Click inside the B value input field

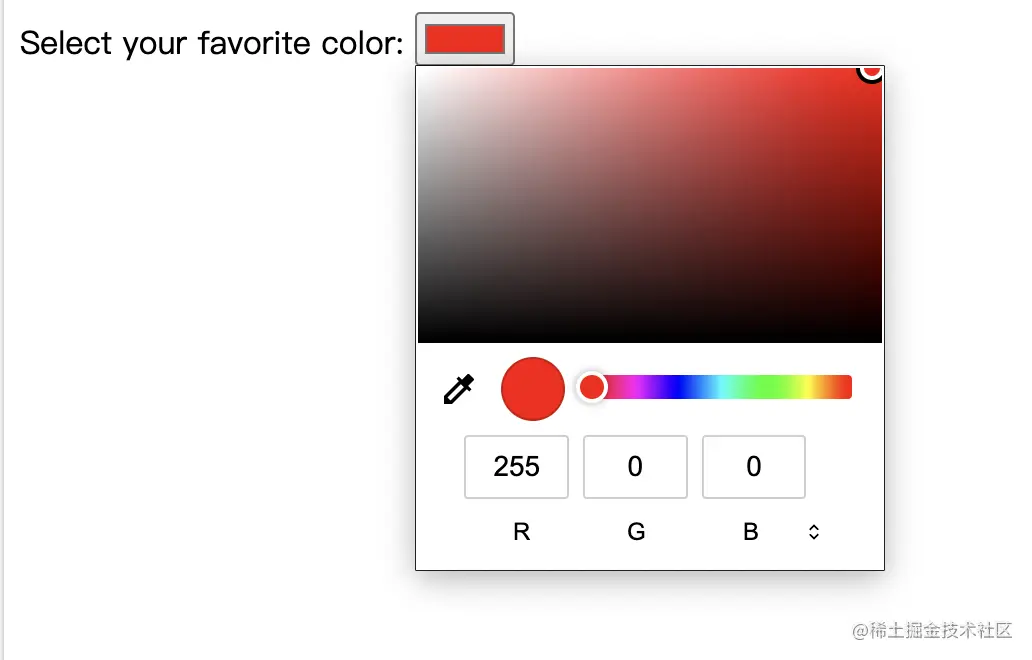(753, 467)
